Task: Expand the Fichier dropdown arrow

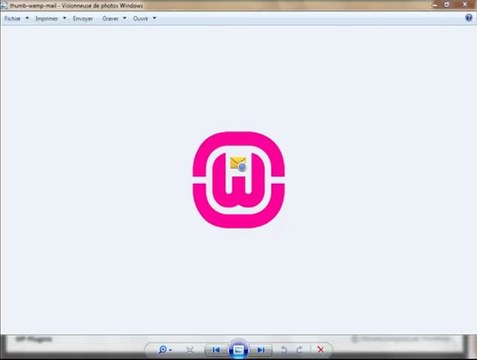Action: (27, 18)
